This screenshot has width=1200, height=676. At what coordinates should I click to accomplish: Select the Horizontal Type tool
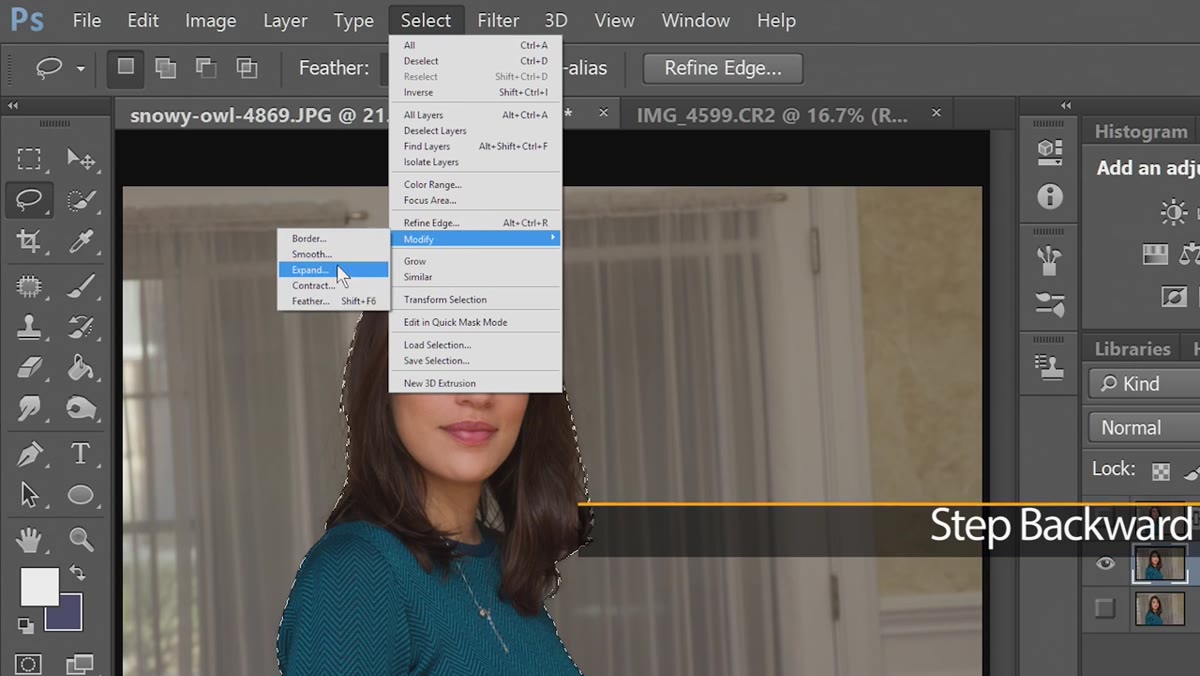click(x=81, y=453)
